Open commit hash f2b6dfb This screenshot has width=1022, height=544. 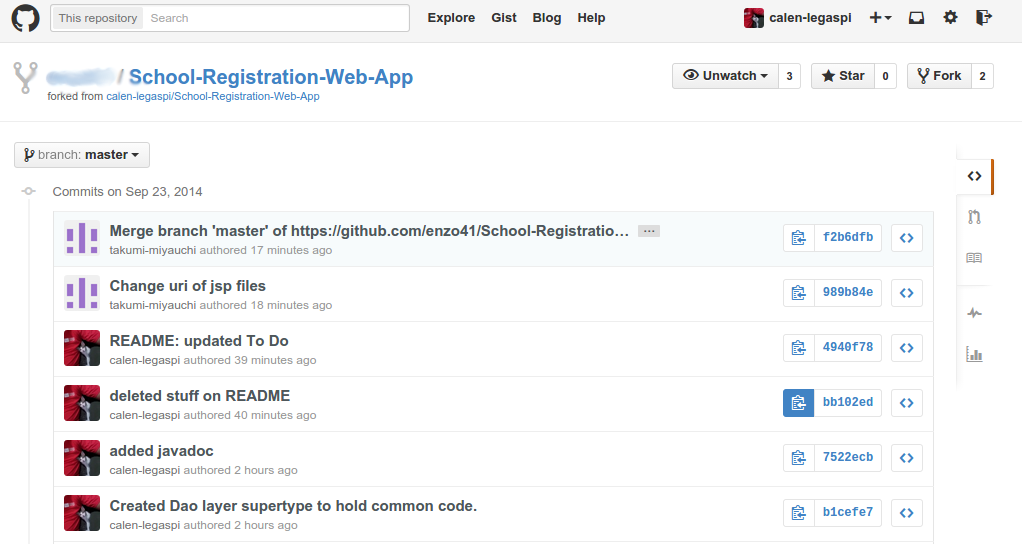coord(848,238)
